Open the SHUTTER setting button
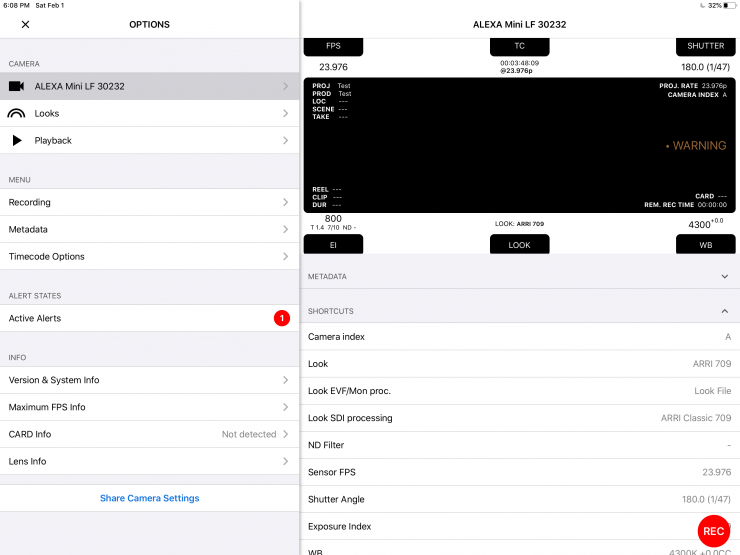The height and width of the screenshot is (555, 740). [705, 46]
